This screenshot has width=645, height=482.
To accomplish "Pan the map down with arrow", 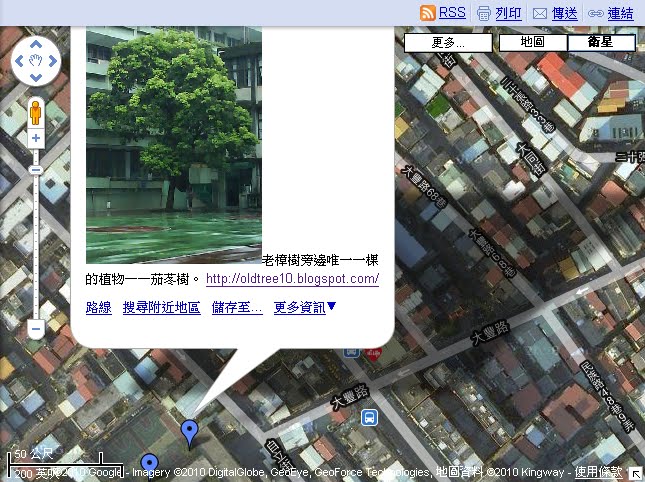I will coord(36,77).
